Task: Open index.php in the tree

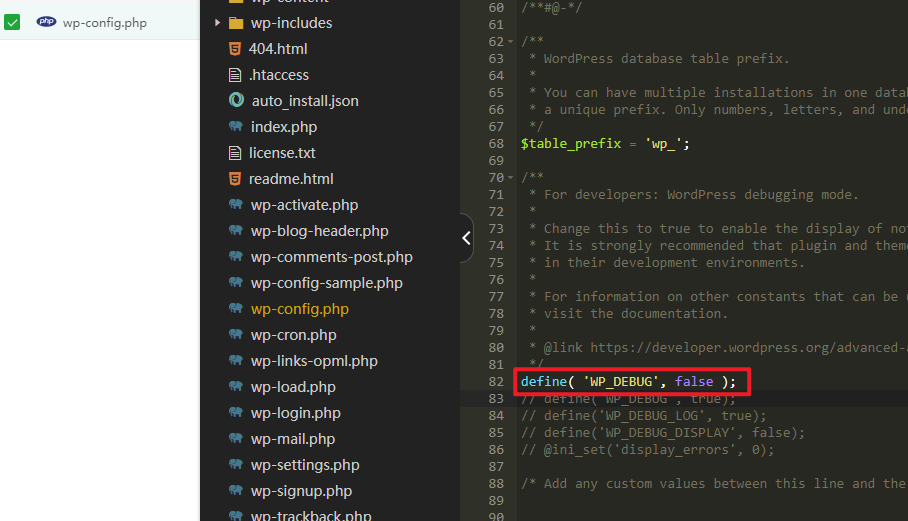Action: (284, 127)
